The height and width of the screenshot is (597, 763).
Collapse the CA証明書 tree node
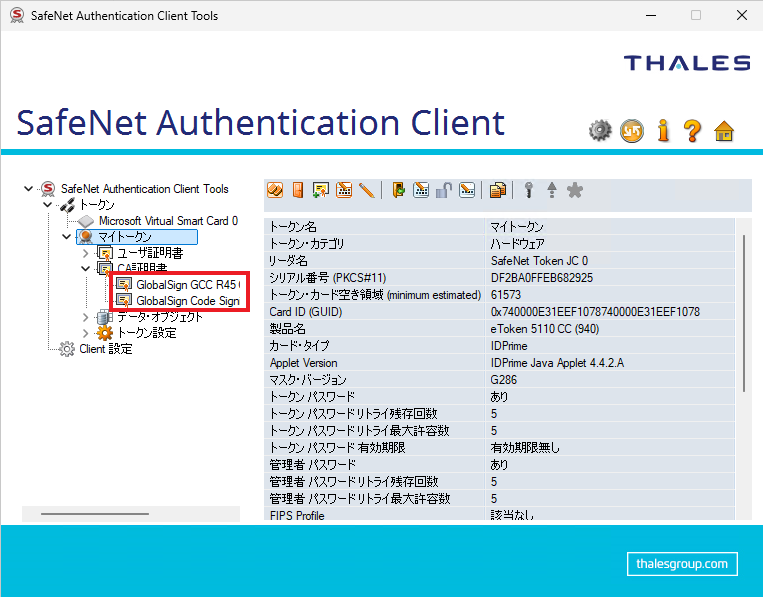pos(86,268)
